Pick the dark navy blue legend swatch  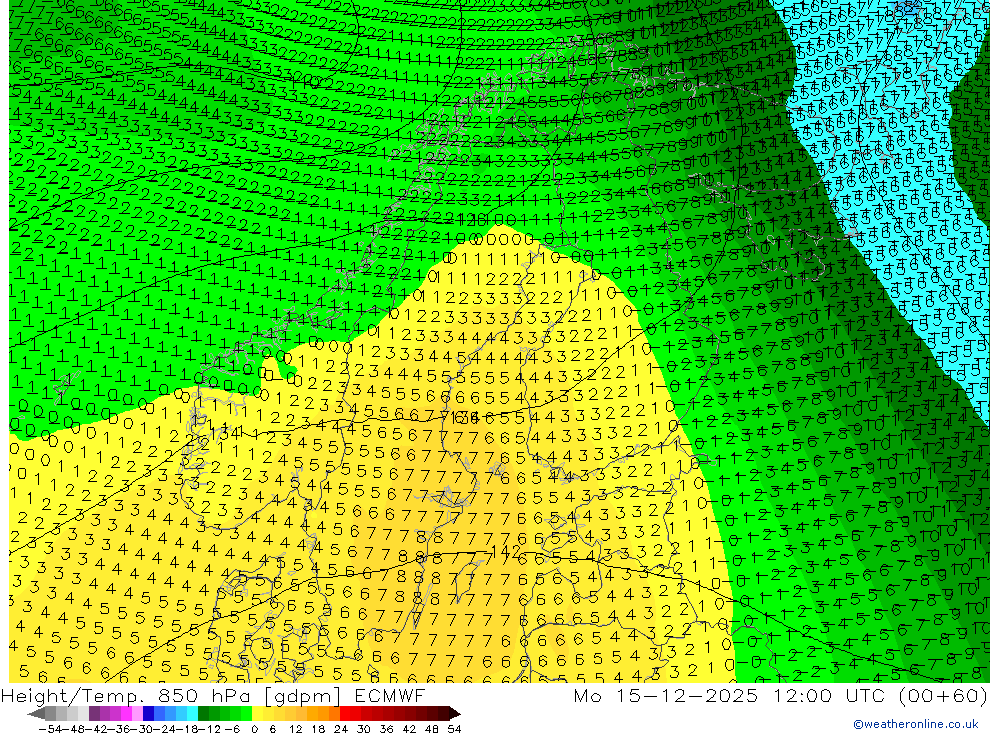(x=148, y=713)
